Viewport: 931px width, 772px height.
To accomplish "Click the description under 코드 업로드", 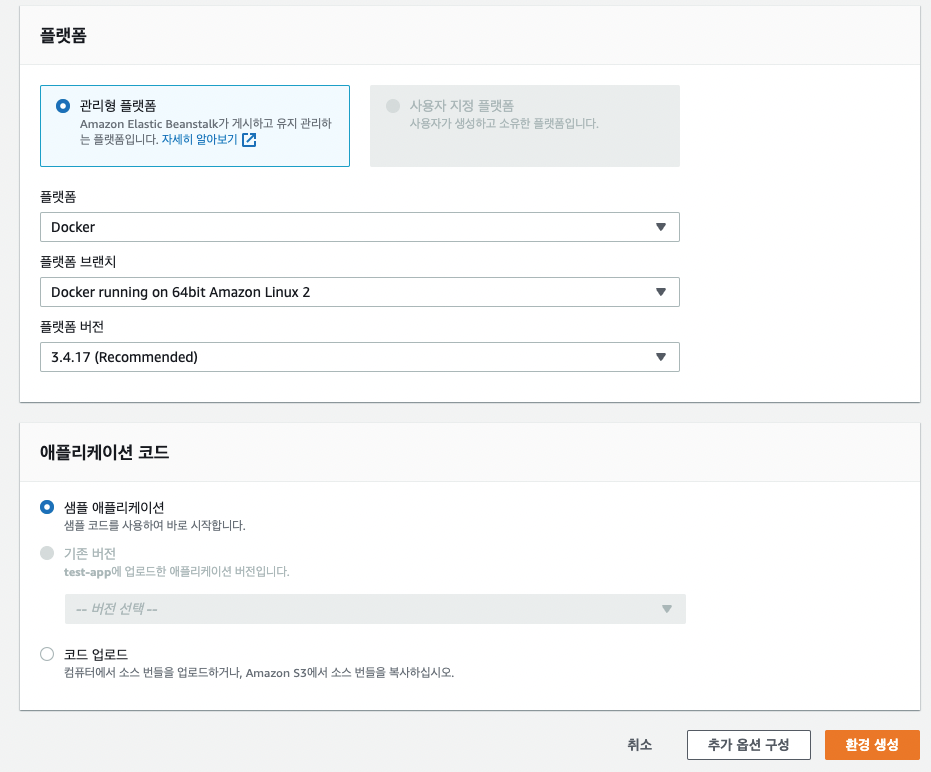I will click(x=259, y=673).
